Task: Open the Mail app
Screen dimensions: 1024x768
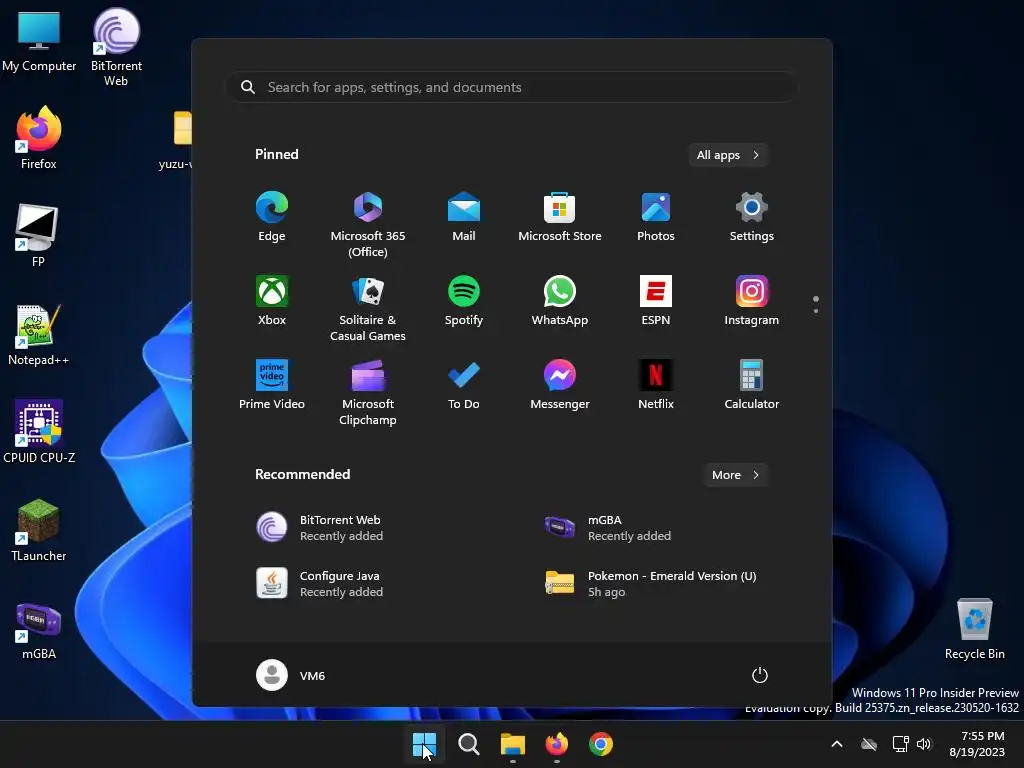Action: tap(464, 217)
